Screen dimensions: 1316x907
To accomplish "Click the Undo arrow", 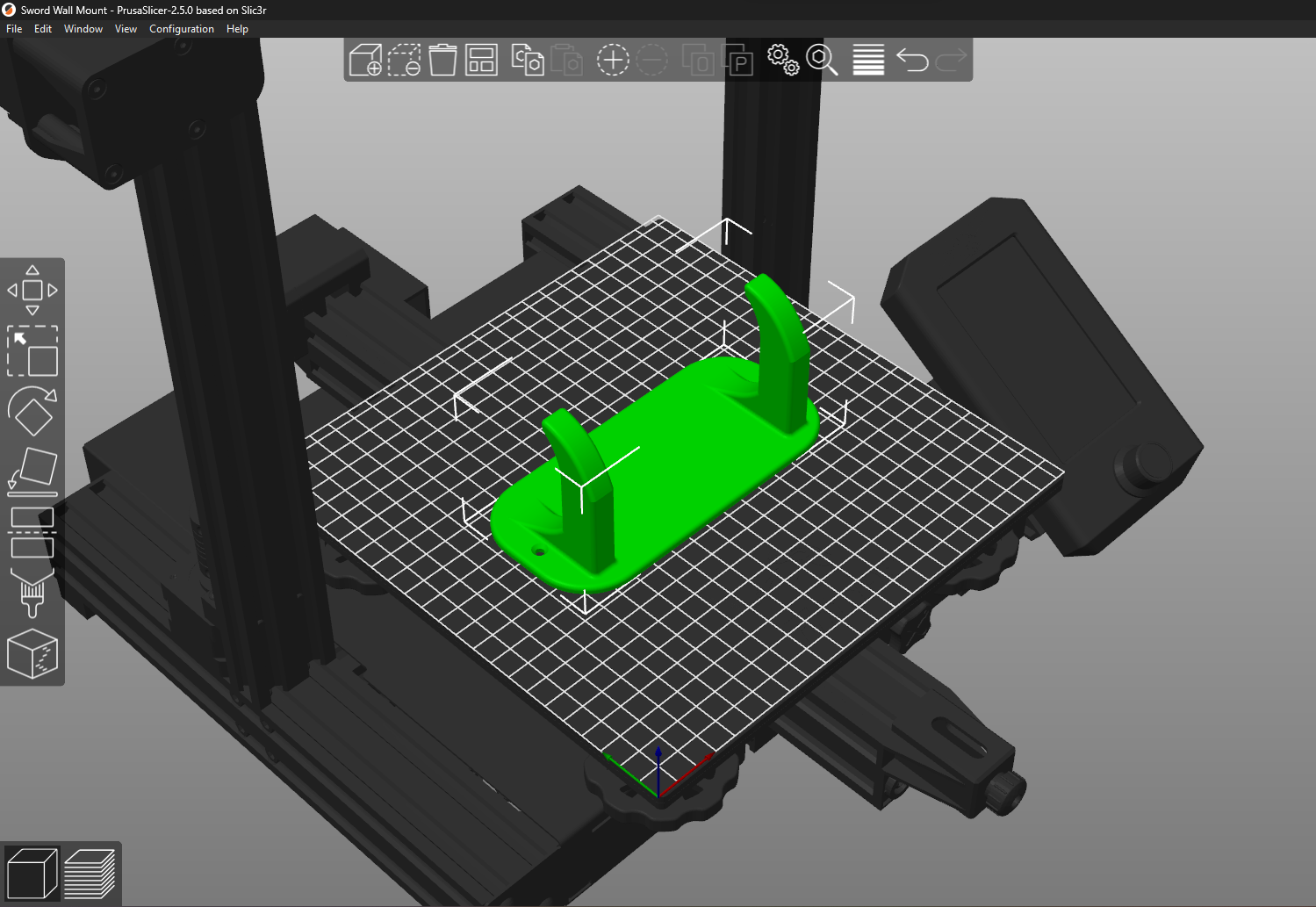I will [913, 60].
